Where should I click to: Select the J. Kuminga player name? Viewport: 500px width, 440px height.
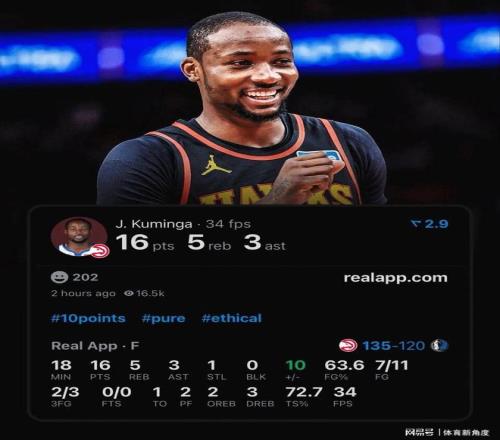154,224
